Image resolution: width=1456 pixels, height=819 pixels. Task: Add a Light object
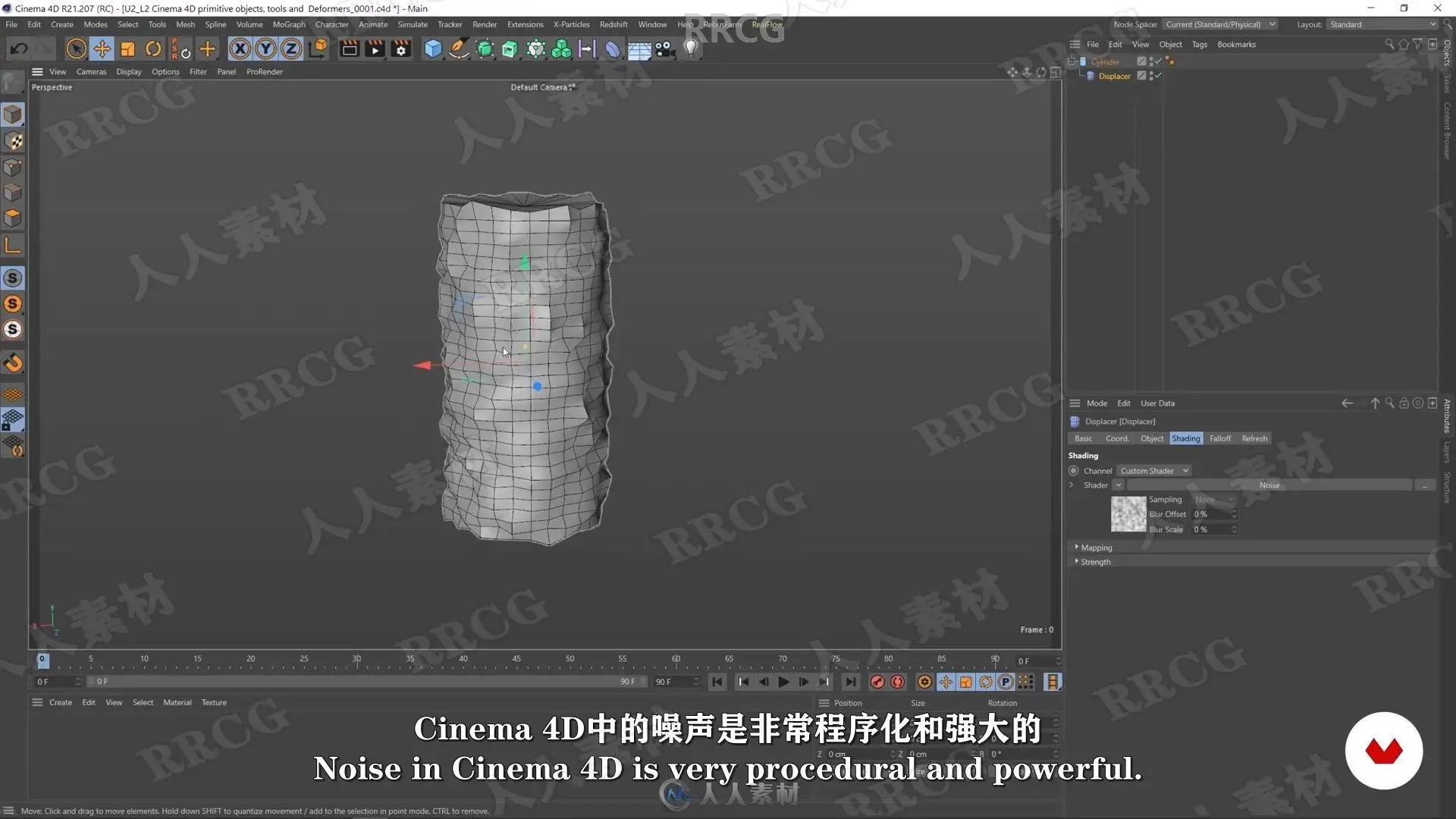[x=691, y=49]
